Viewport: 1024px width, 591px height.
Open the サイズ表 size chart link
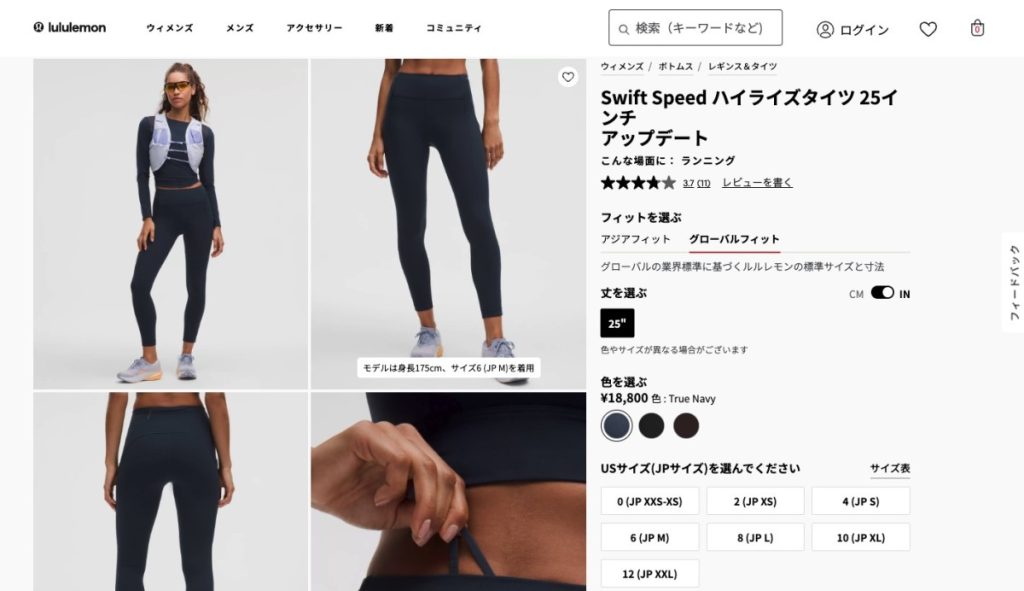pyautogui.click(x=889, y=468)
